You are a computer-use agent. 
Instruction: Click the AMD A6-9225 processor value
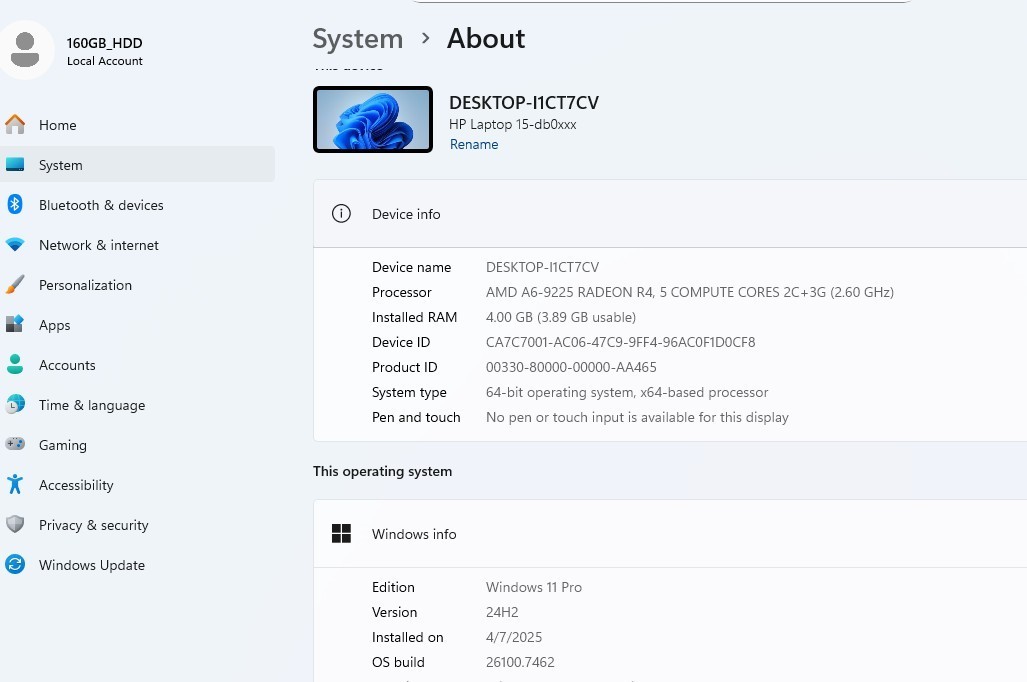pos(690,292)
